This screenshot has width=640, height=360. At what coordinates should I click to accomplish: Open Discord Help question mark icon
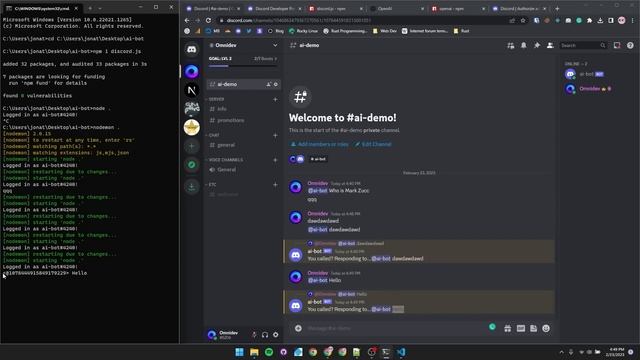630,46
